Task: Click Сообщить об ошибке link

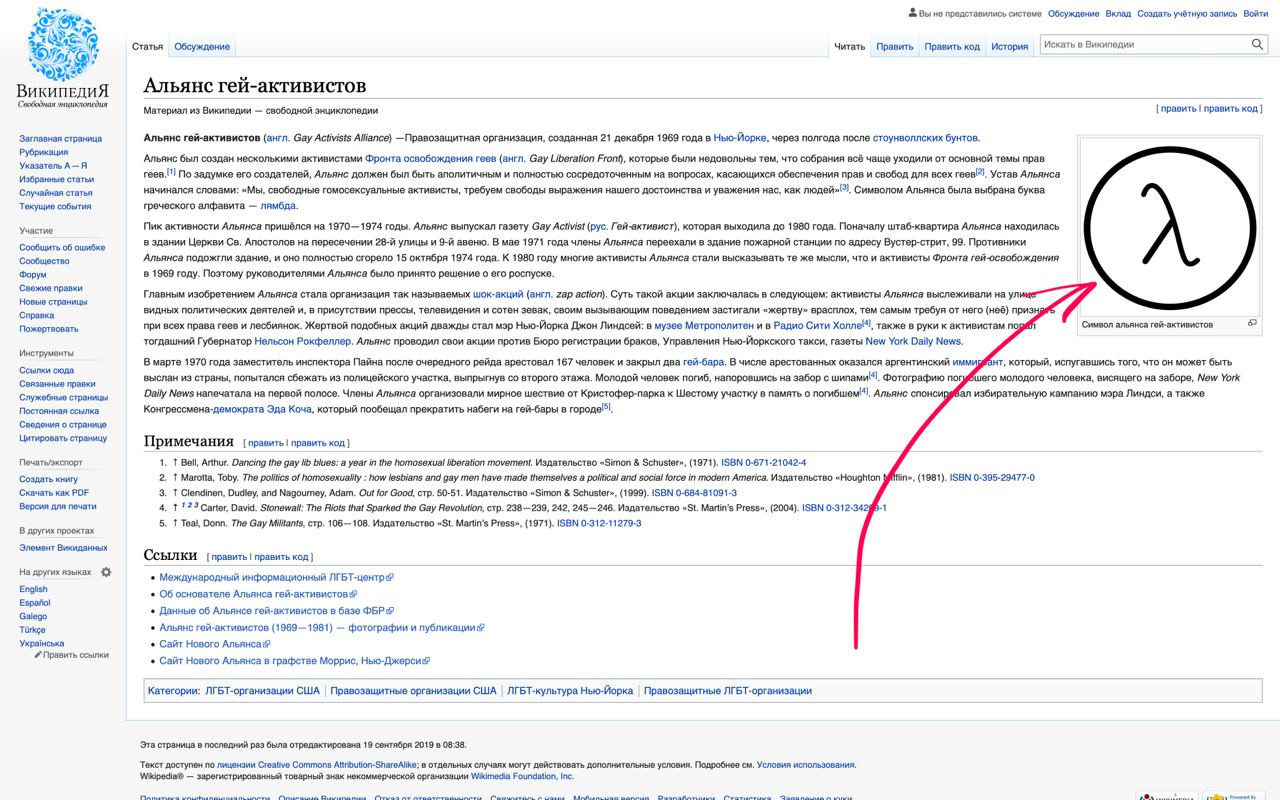Action: coord(62,247)
